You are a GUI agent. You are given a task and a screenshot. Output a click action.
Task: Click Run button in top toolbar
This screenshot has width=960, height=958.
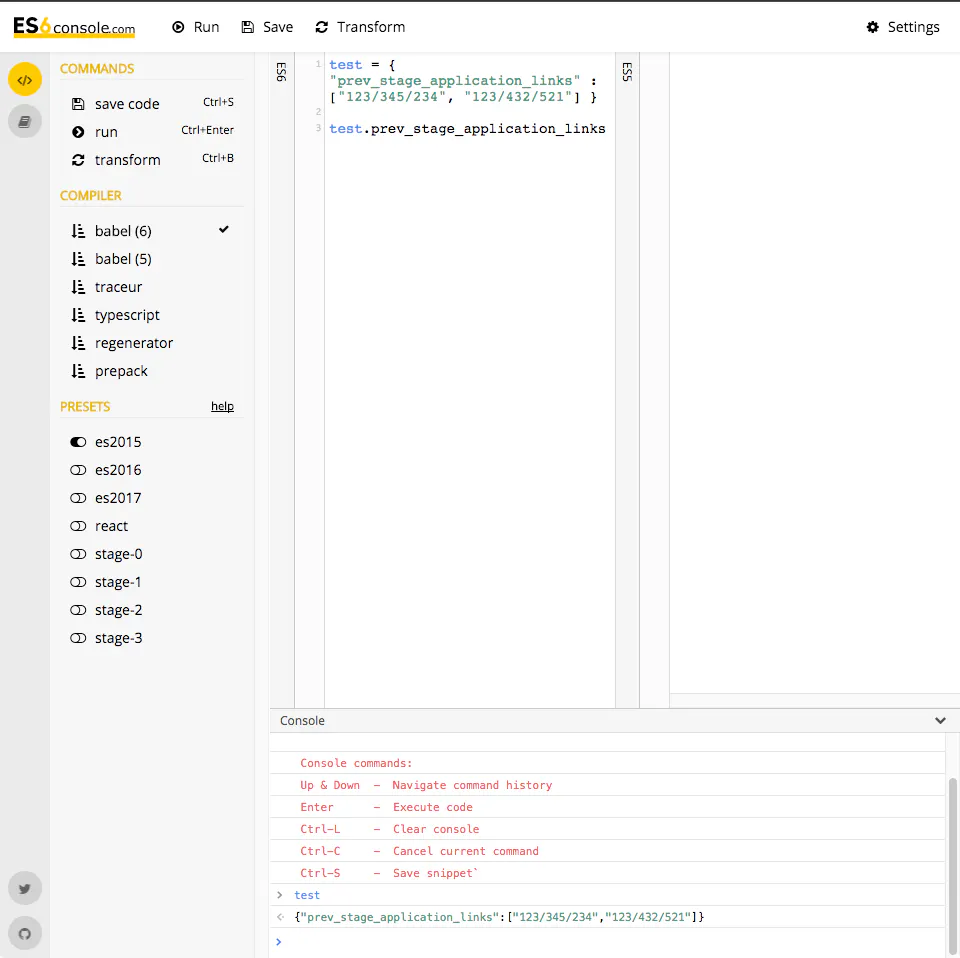pyautogui.click(x=195, y=27)
